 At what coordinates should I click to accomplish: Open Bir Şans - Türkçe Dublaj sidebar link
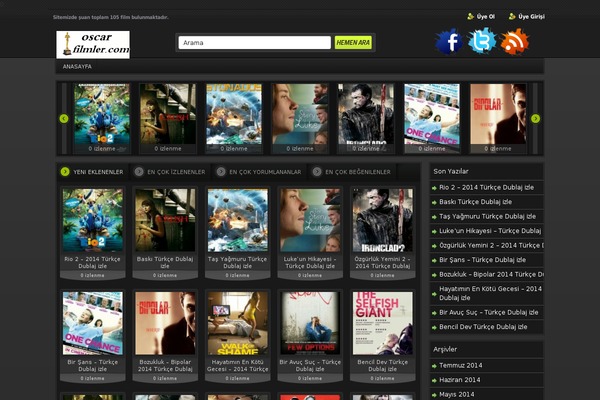(x=483, y=260)
